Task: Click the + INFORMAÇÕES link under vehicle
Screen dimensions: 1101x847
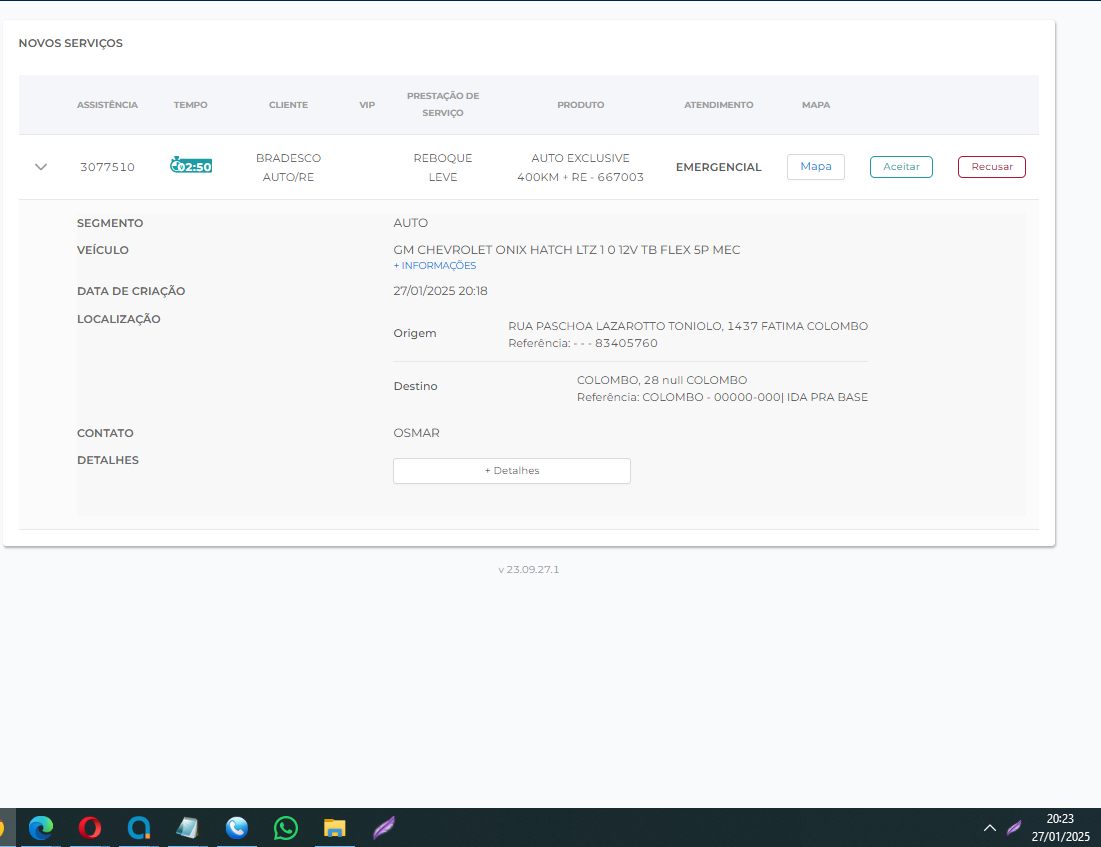Action: point(435,266)
